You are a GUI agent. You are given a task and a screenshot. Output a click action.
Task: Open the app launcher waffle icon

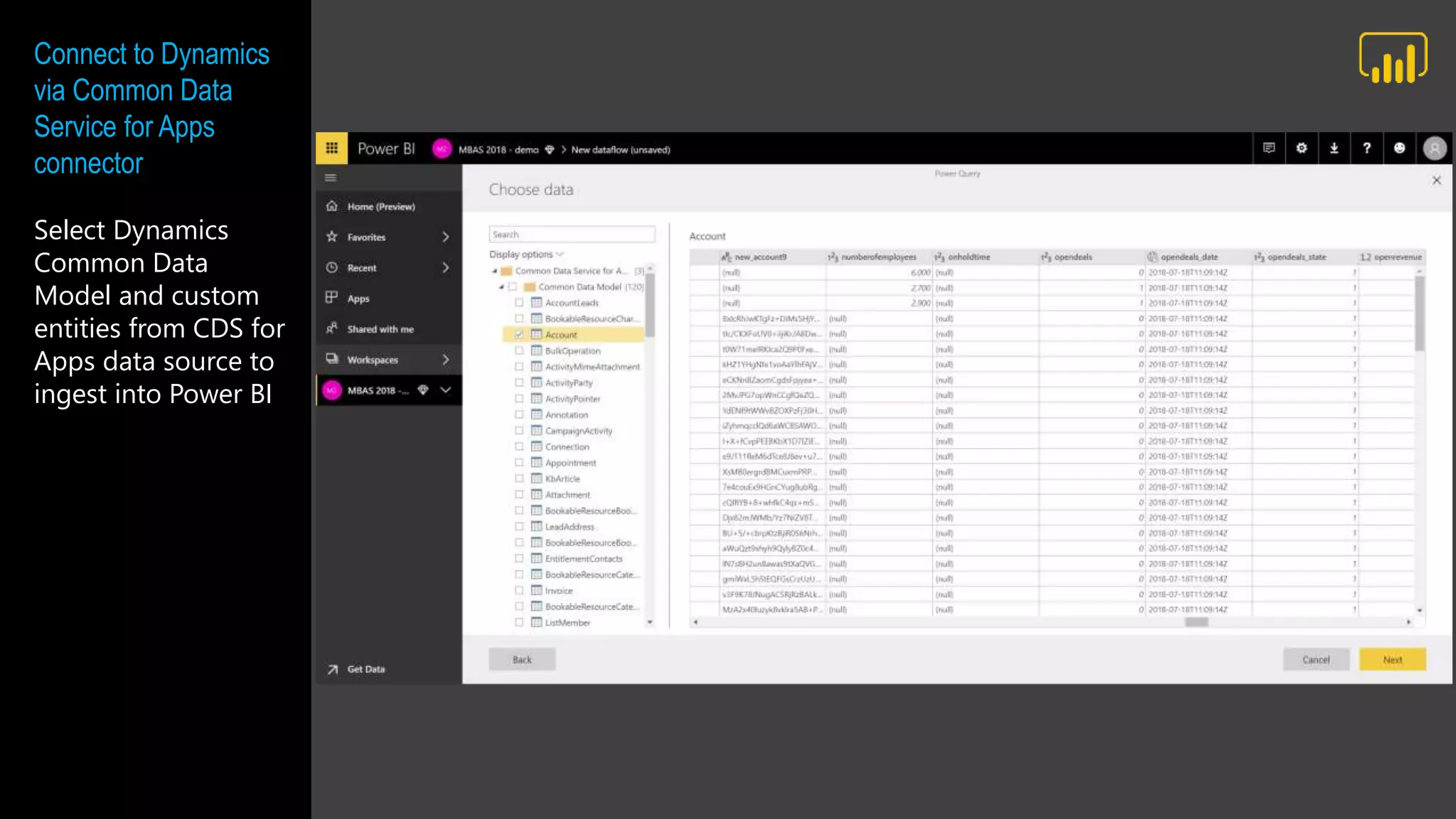(x=331, y=149)
